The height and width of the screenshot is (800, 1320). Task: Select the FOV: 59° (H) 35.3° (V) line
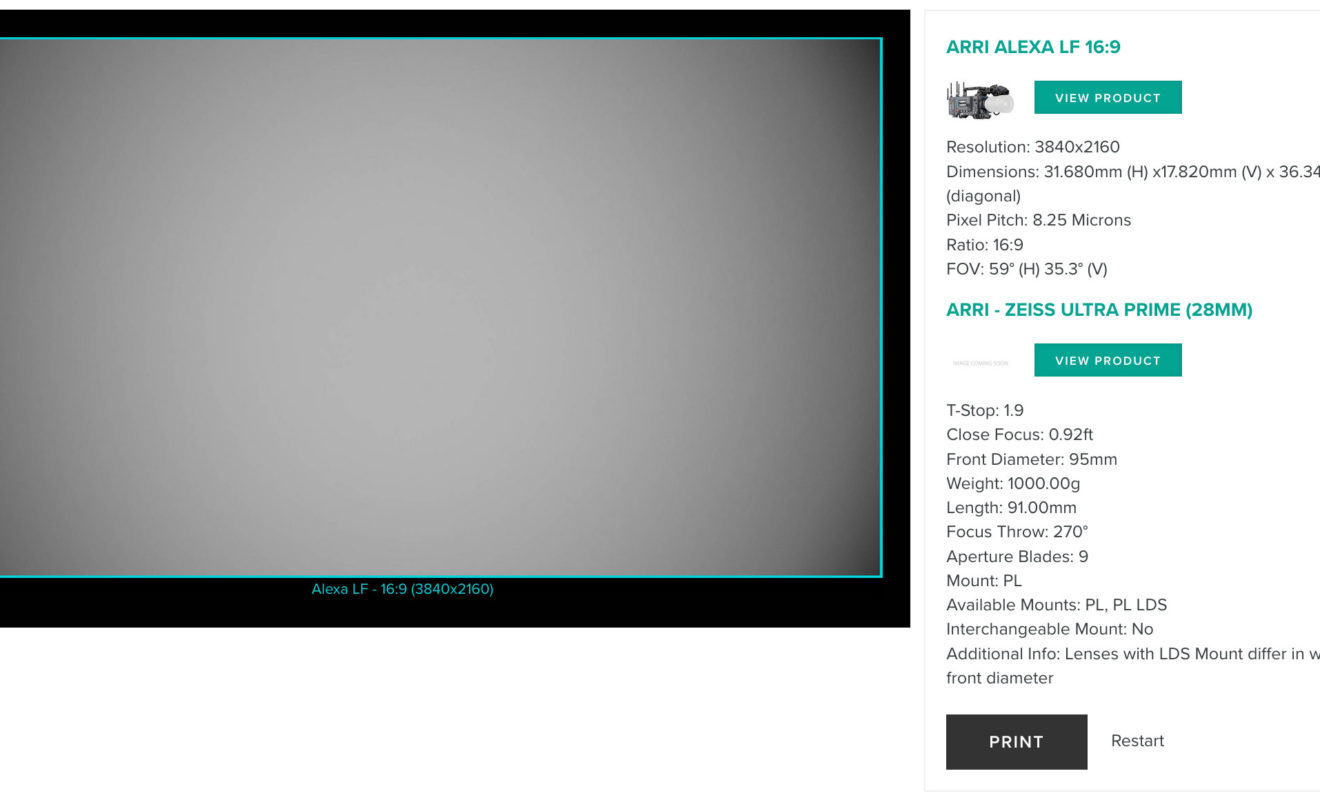(1026, 269)
